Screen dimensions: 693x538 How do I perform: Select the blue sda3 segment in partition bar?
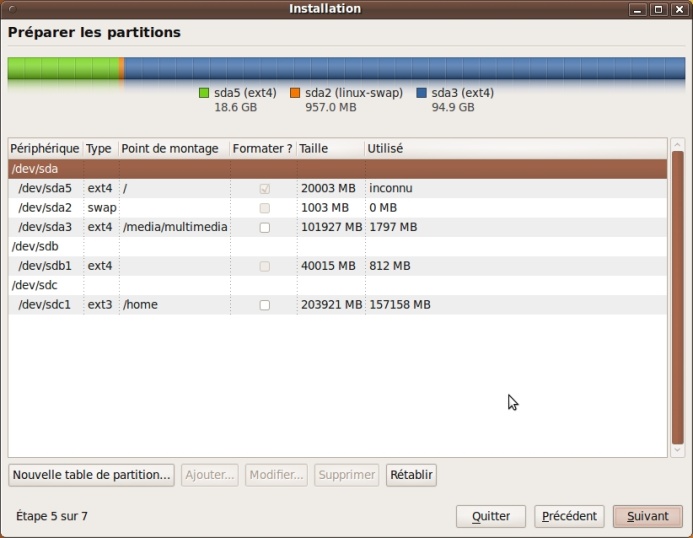pos(400,68)
